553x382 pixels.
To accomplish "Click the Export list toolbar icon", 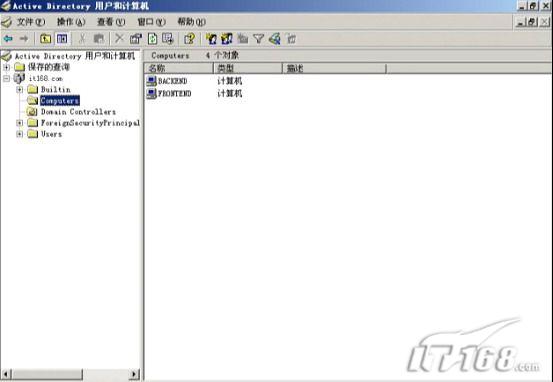I will [x=168, y=38].
